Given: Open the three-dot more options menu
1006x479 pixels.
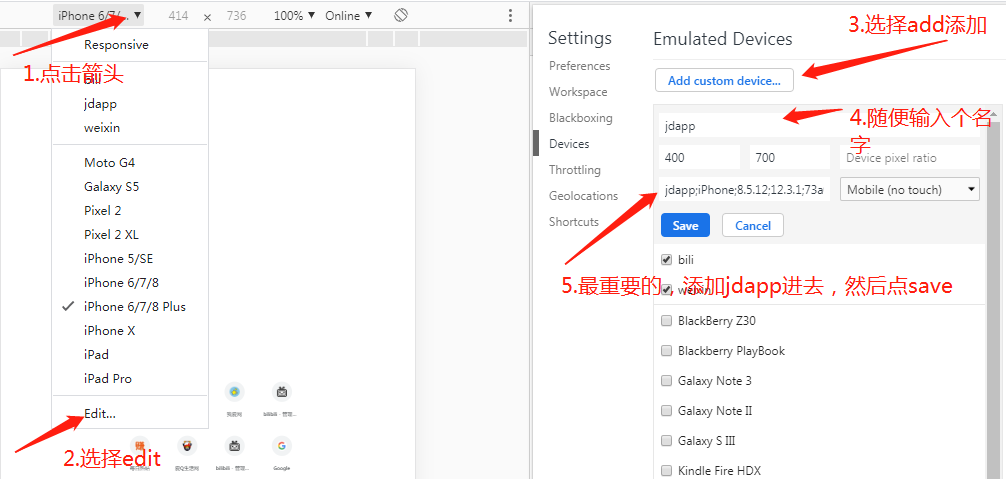Looking at the screenshot, I should click(x=510, y=16).
